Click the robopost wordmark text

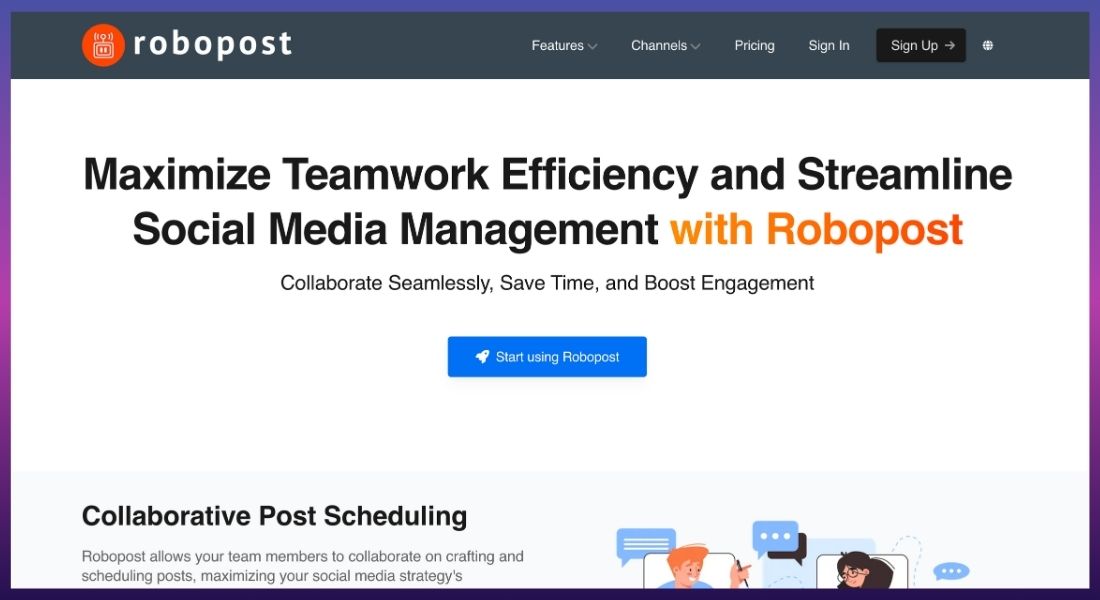coord(212,44)
